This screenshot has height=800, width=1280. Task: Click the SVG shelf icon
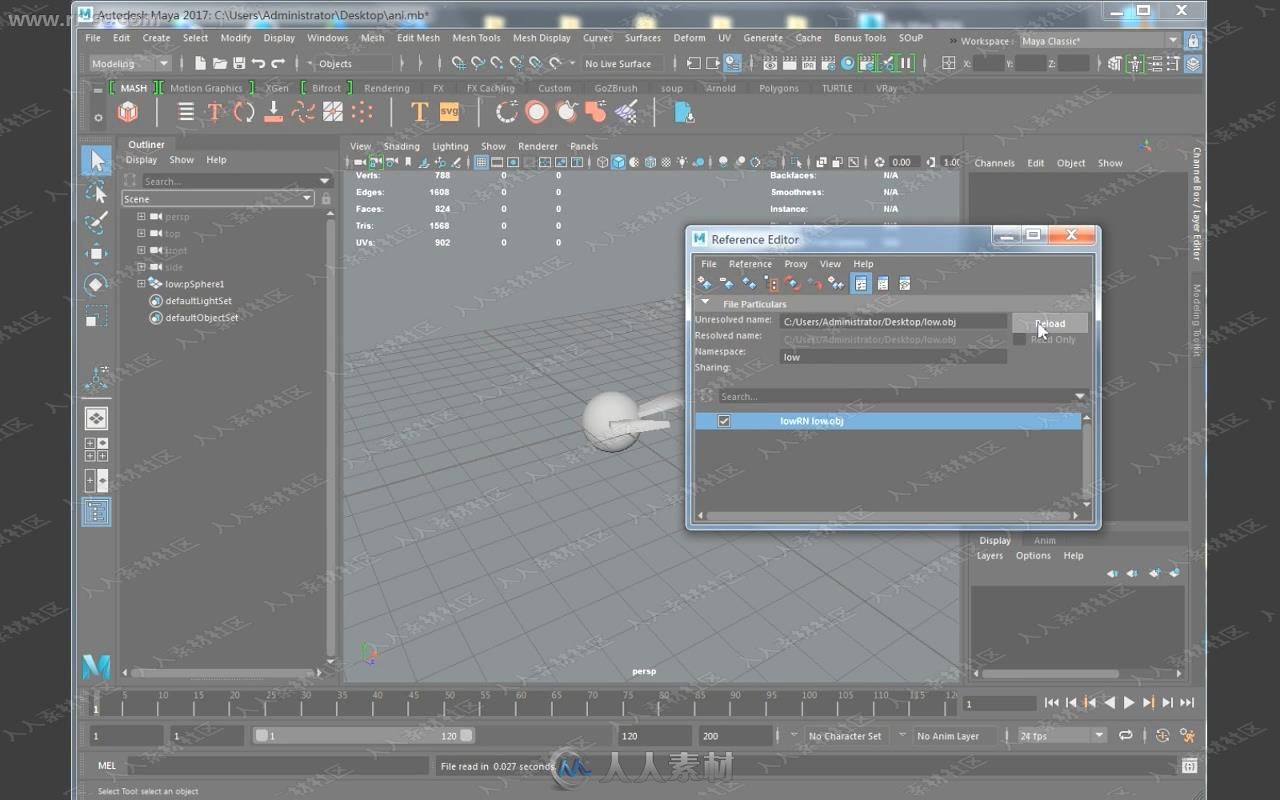coord(449,112)
